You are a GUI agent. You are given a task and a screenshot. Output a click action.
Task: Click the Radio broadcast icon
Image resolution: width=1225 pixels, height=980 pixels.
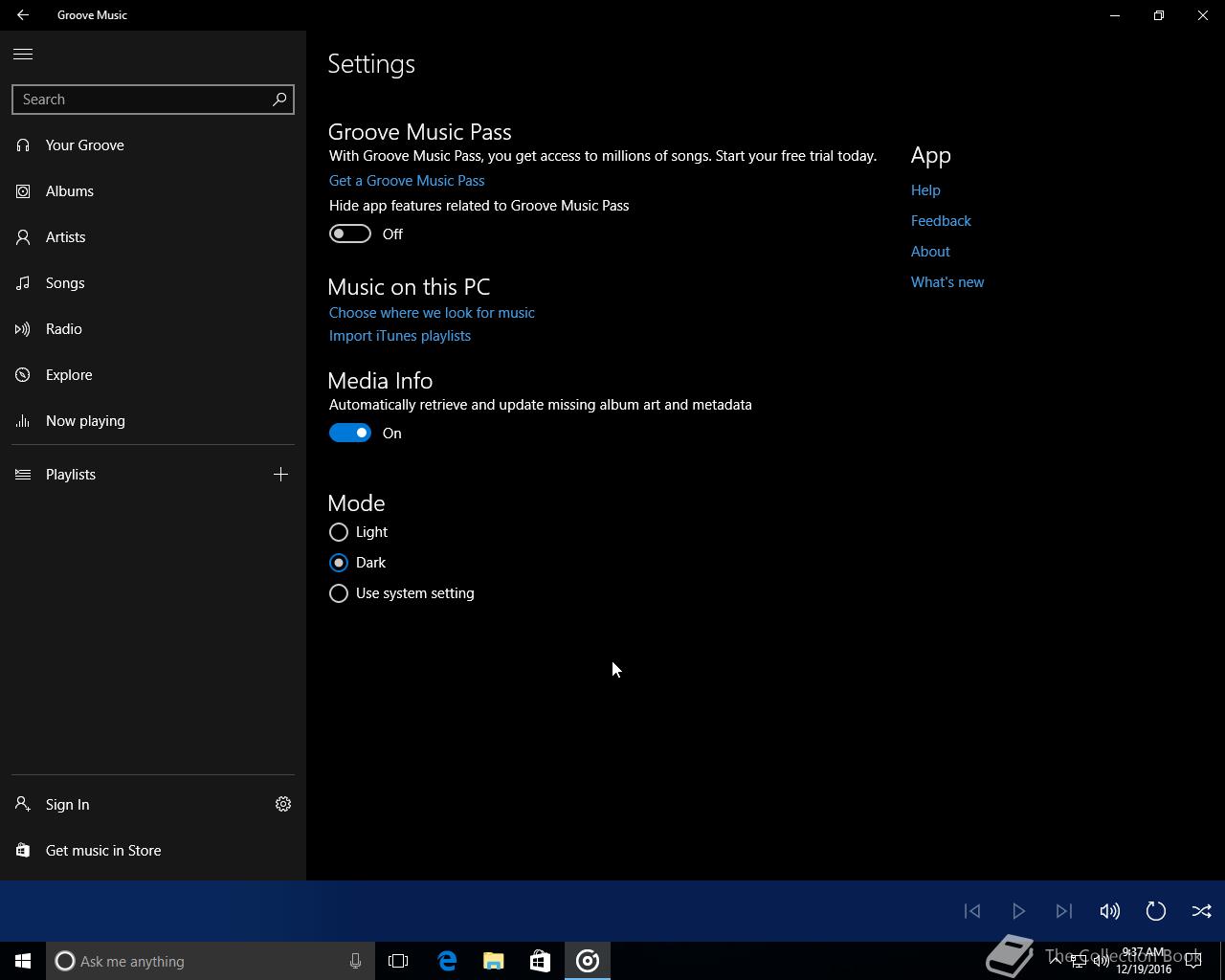23,329
